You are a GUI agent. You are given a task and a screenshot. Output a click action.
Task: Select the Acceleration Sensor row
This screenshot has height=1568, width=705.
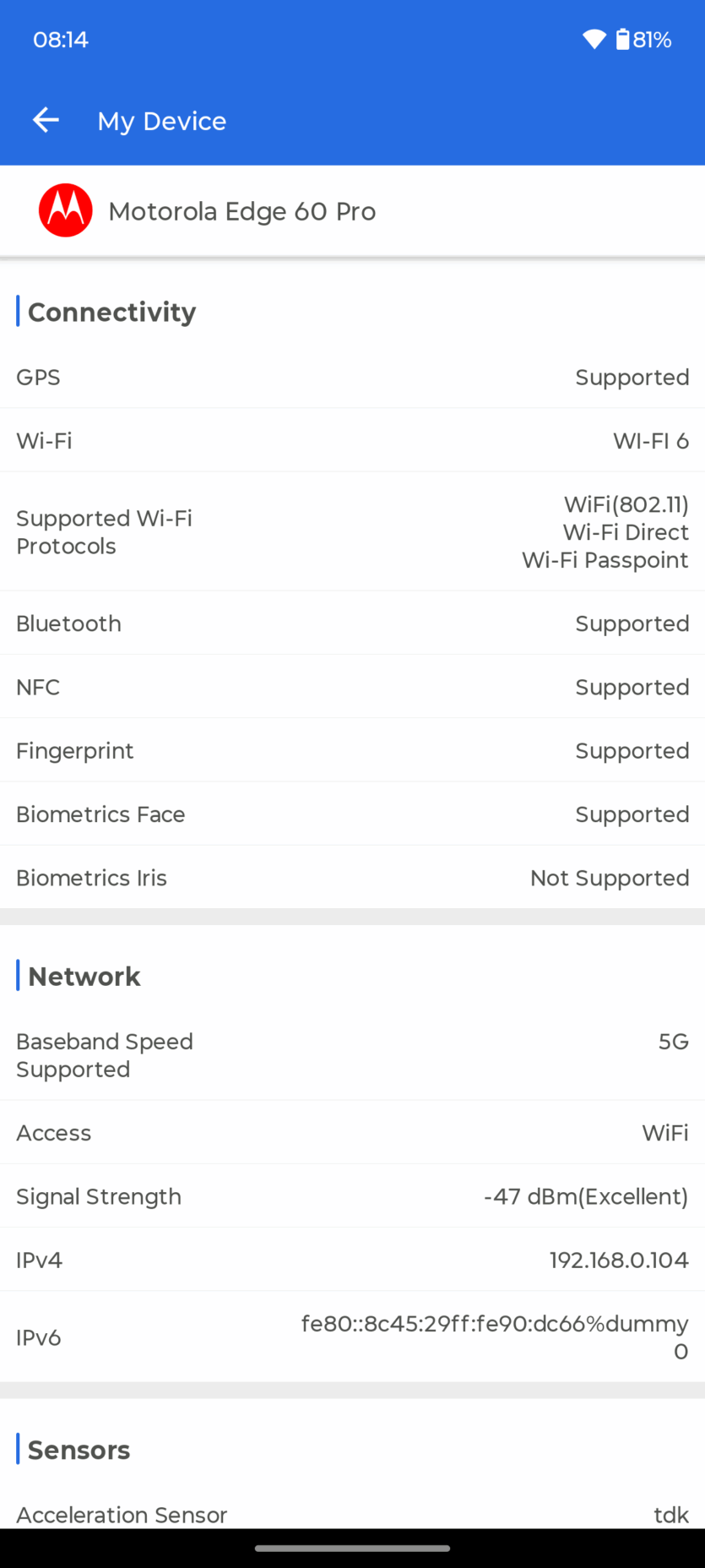(x=352, y=1515)
